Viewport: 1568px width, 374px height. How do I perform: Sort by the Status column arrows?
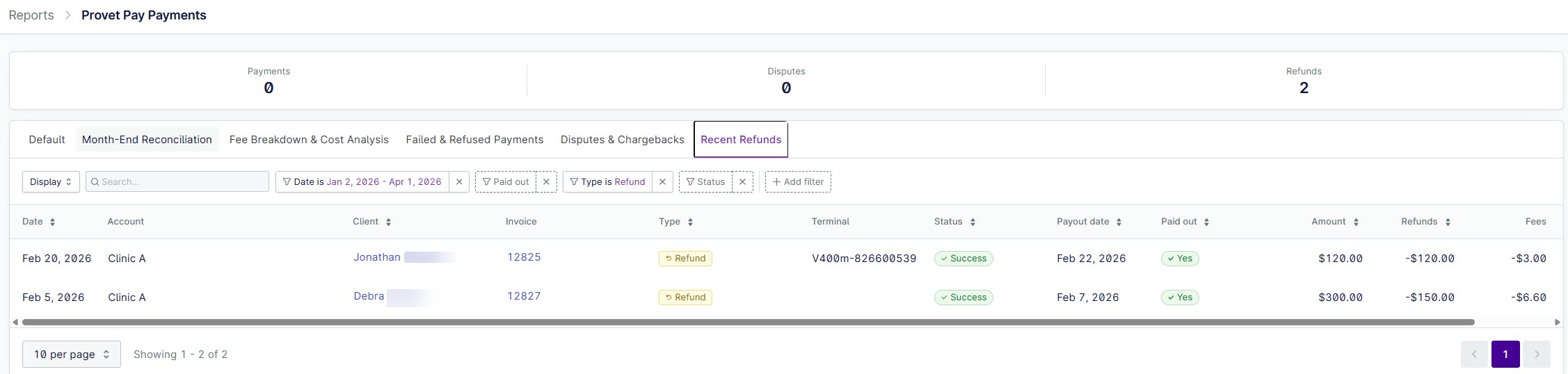pyautogui.click(x=973, y=222)
